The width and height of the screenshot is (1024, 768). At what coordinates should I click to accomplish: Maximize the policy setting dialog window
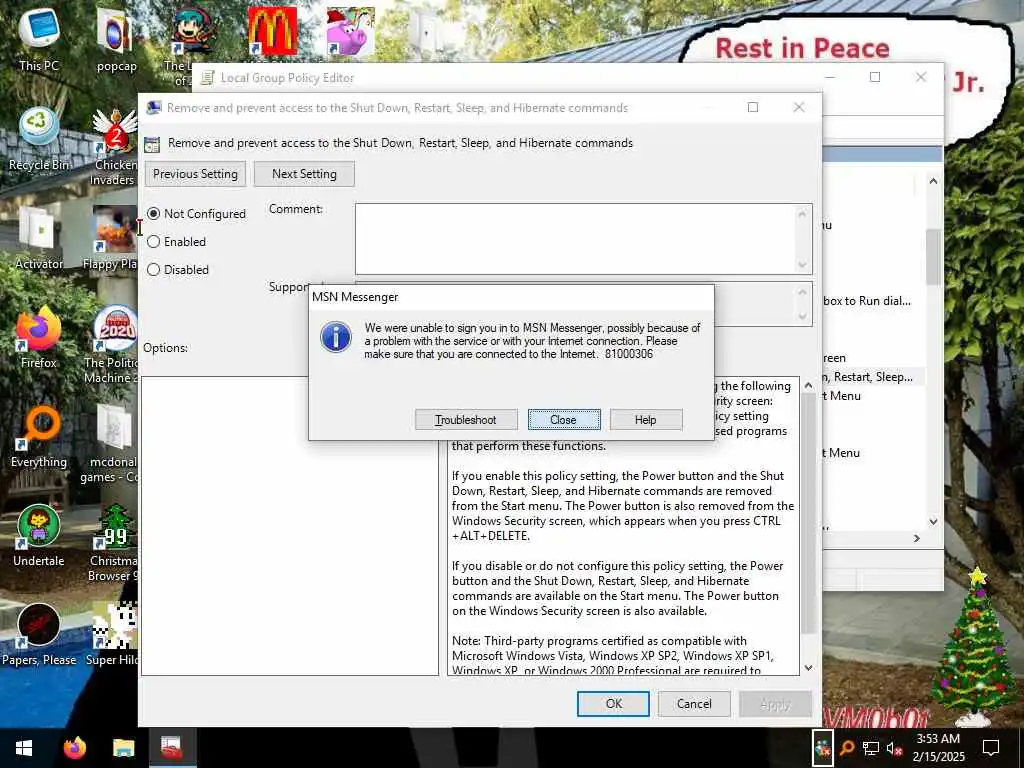pyautogui.click(x=753, y=107)
